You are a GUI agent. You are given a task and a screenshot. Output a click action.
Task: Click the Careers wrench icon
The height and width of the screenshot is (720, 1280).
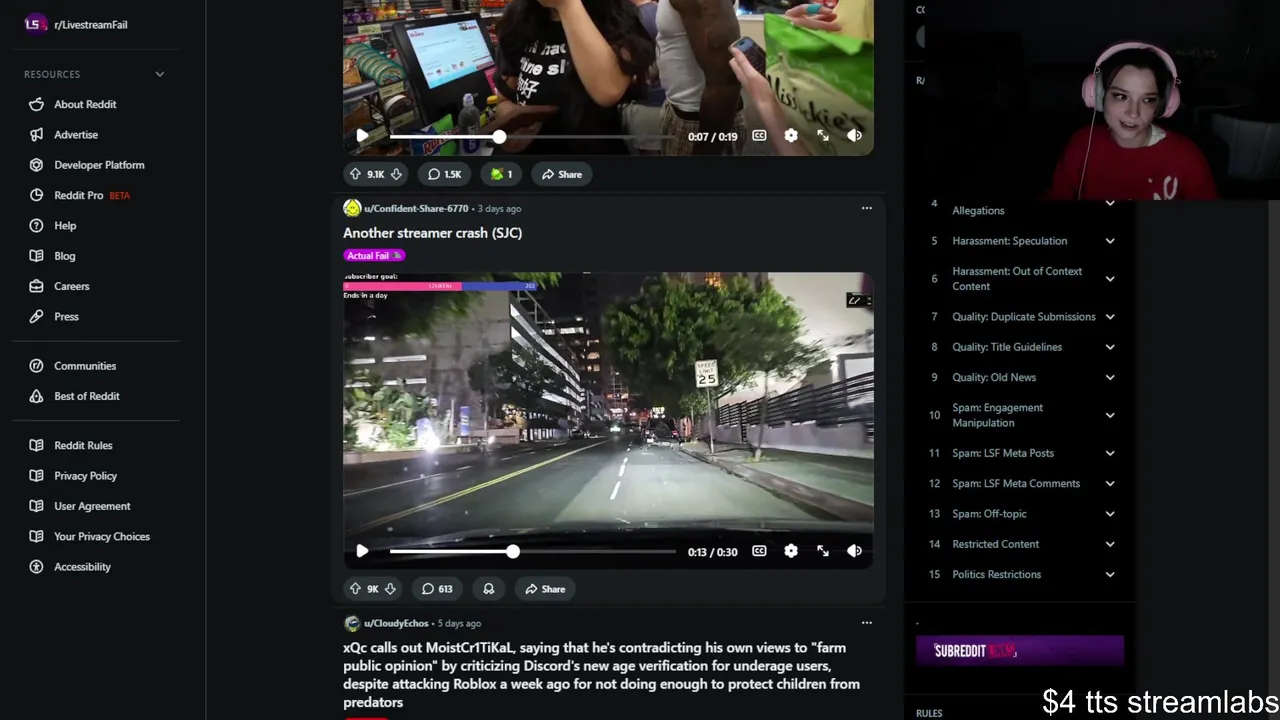[37, 286]
